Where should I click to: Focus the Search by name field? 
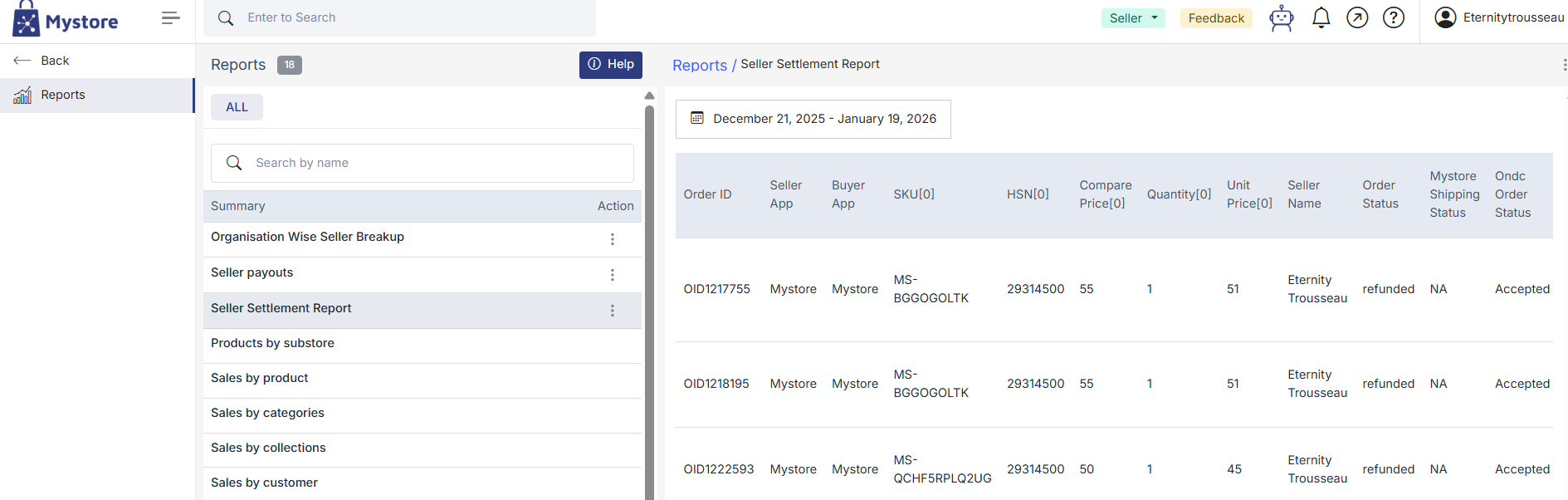[x=423, y=163]
